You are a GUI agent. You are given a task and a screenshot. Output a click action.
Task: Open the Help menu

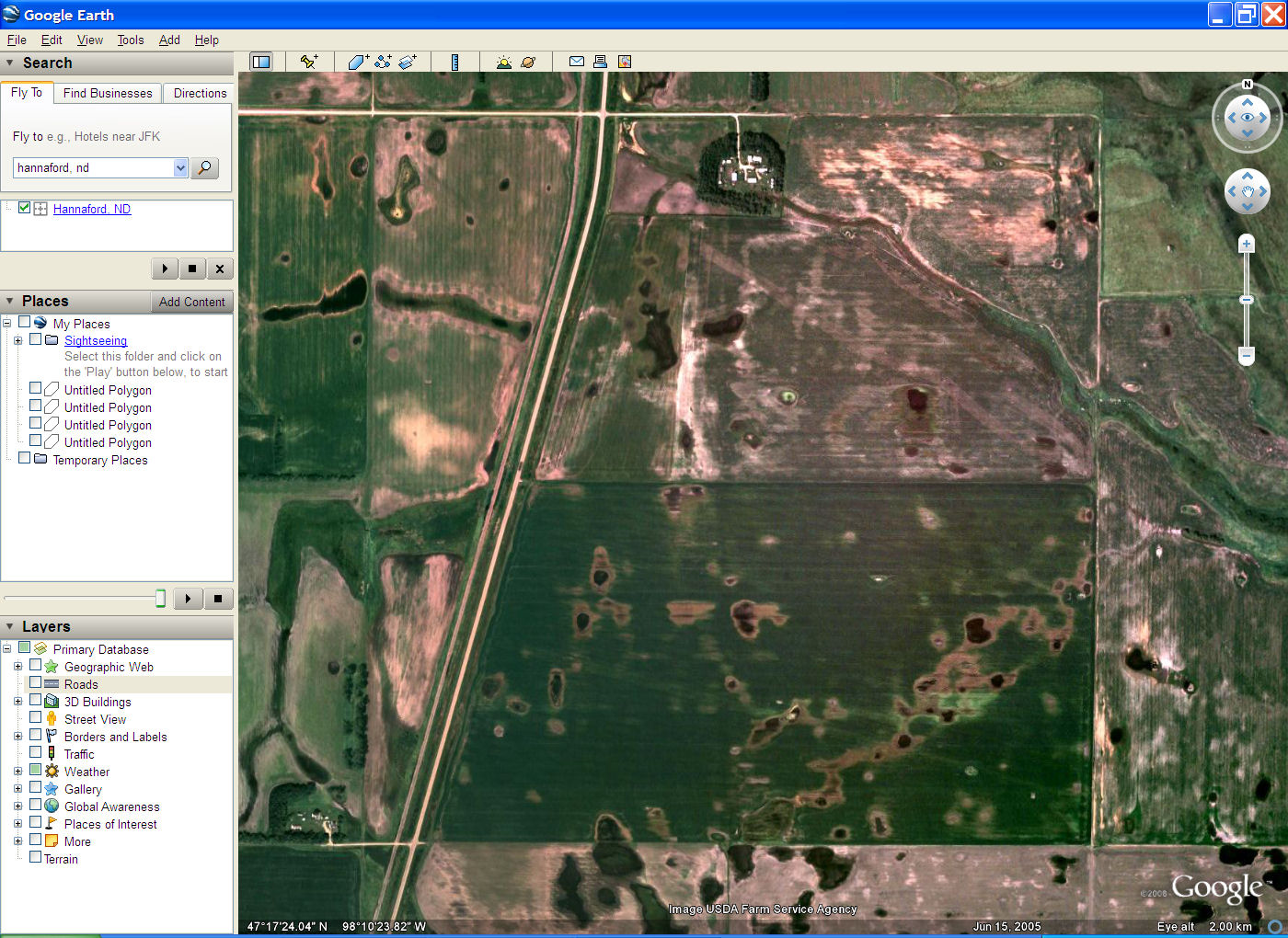pos(207,40)
